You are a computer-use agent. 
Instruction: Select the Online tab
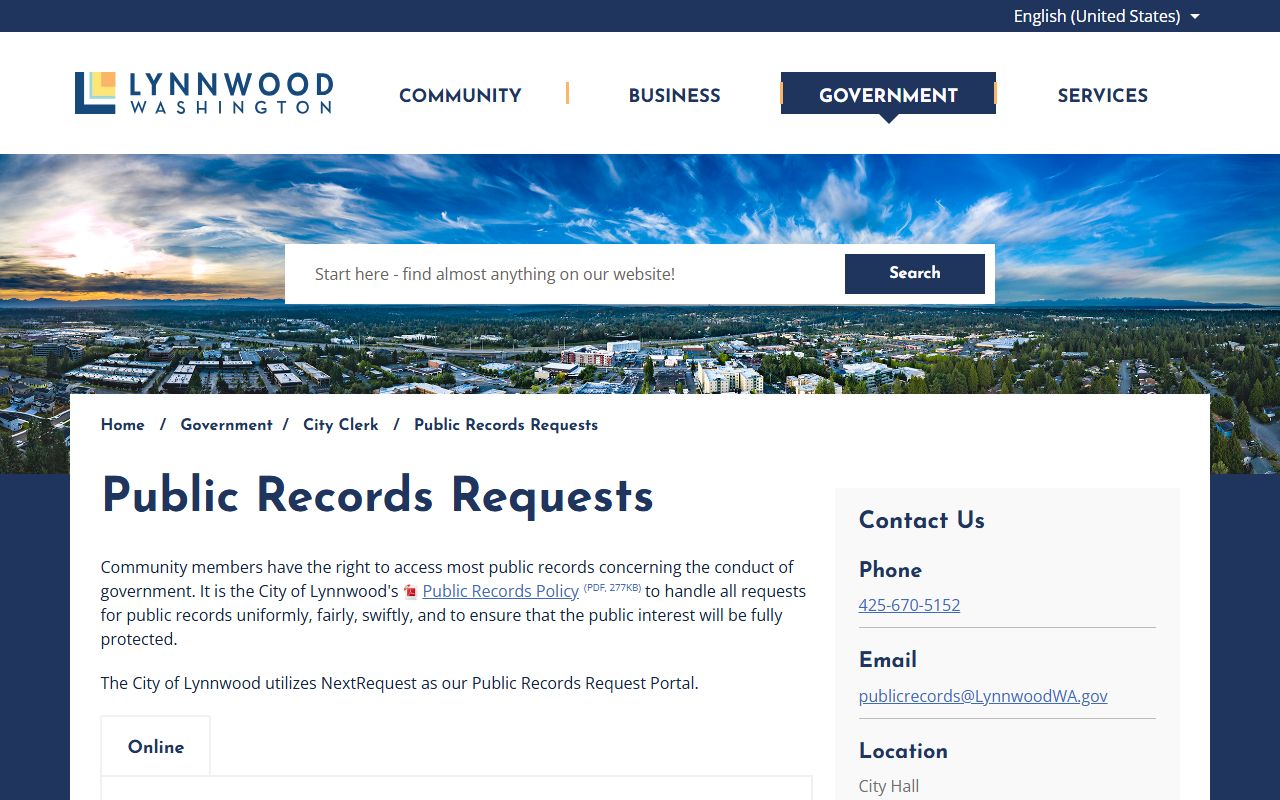tap(156, 747)
